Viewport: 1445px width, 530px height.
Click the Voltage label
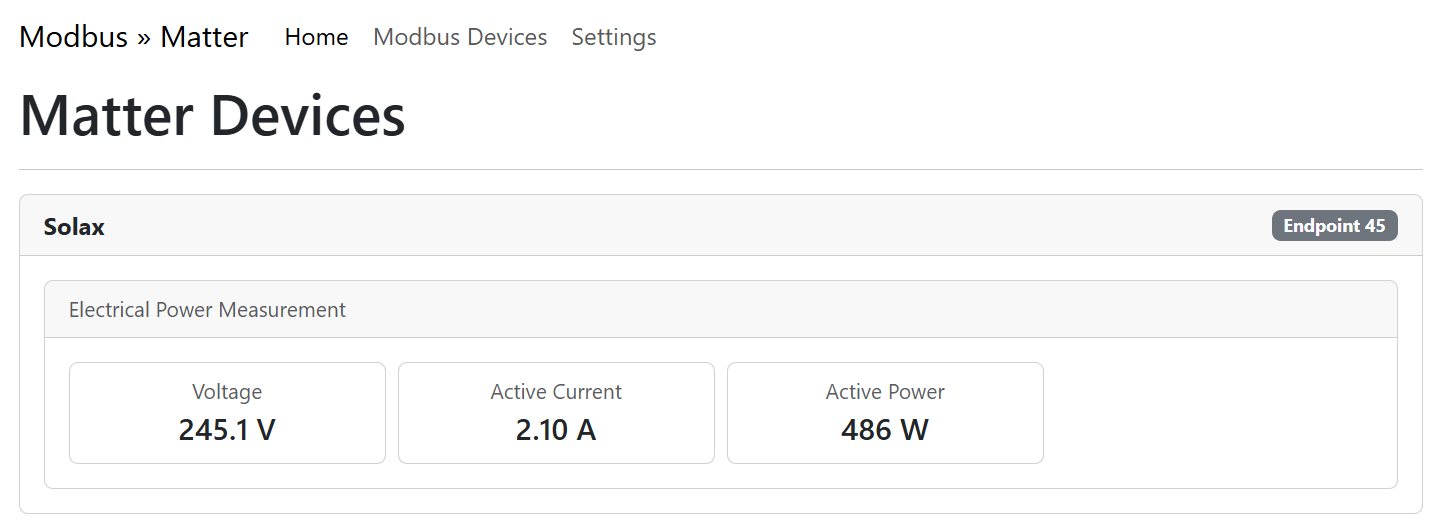click(227, 392)
